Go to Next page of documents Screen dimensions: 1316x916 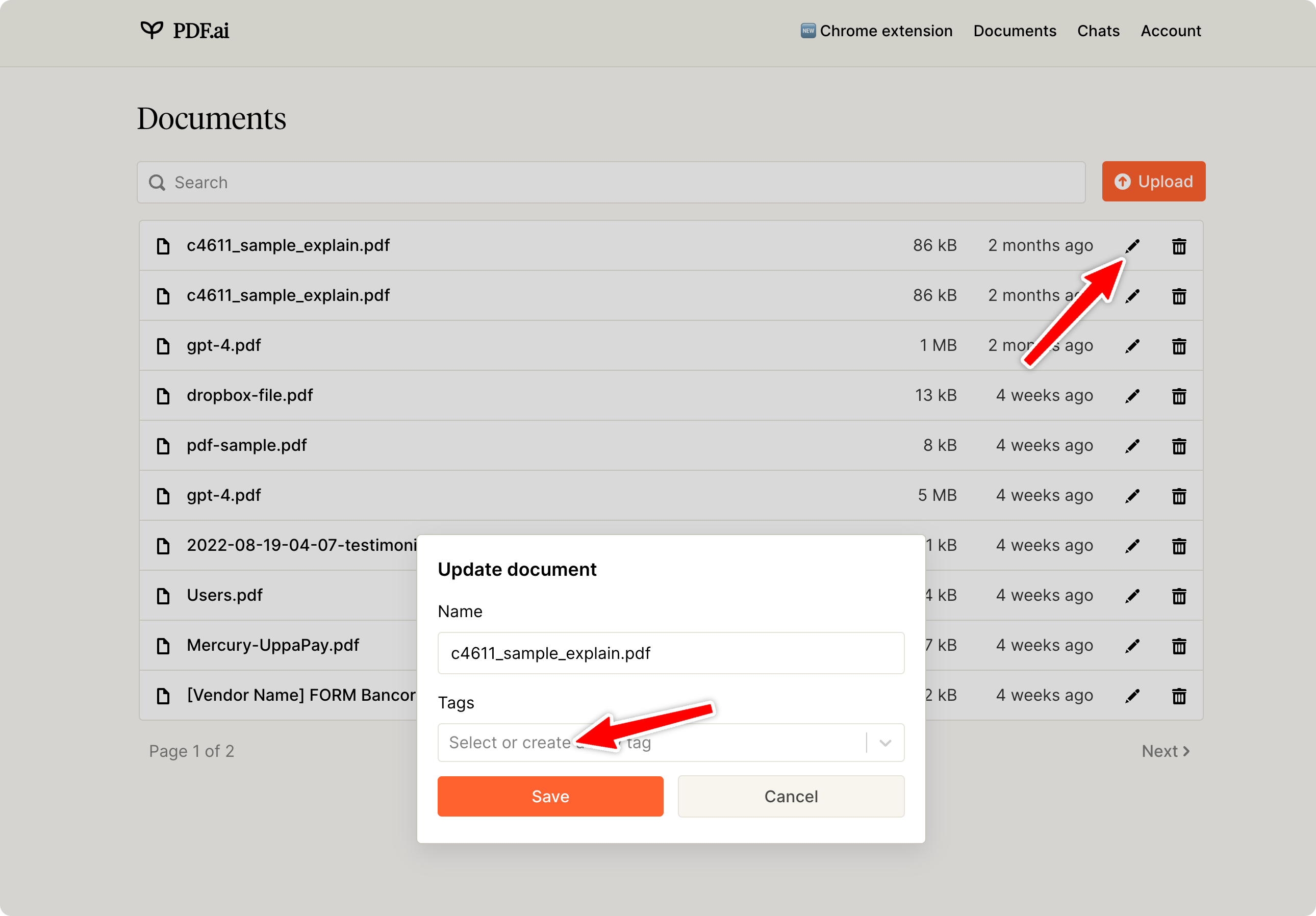click(1165, 751)
